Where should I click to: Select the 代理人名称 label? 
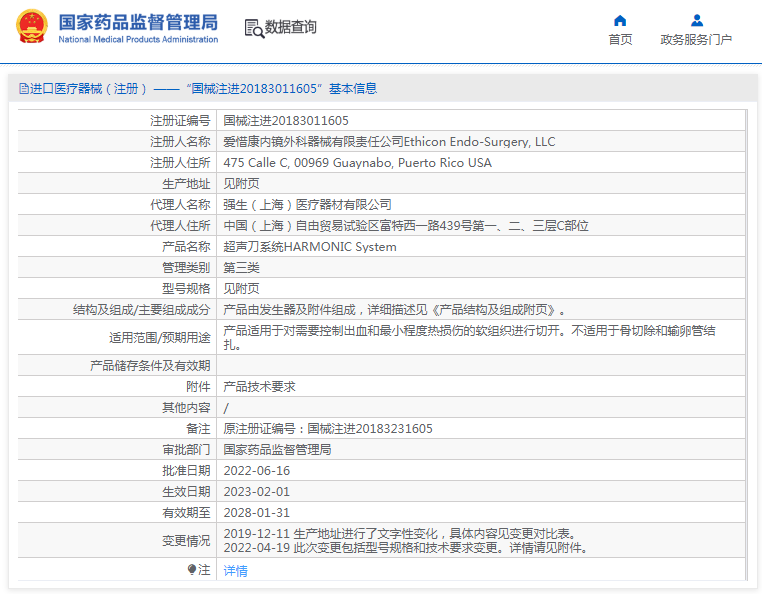(x=180, y=205)
